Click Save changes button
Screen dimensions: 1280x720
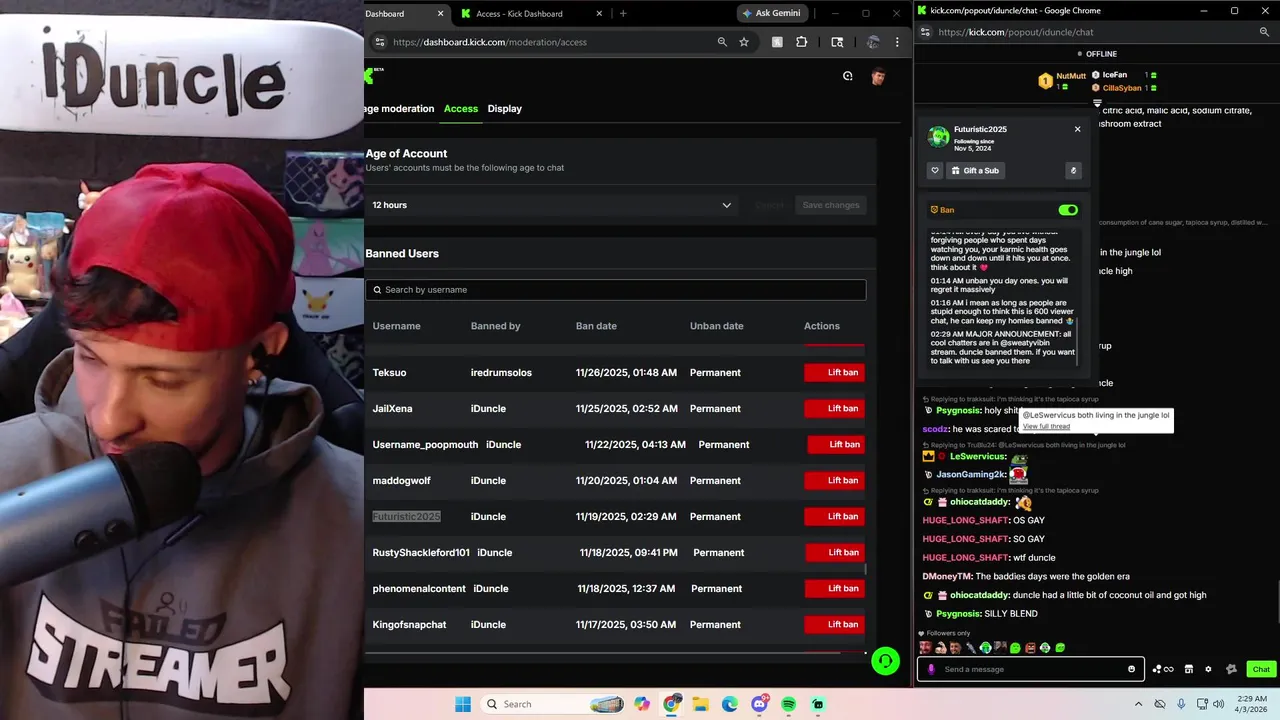point(831,205)
